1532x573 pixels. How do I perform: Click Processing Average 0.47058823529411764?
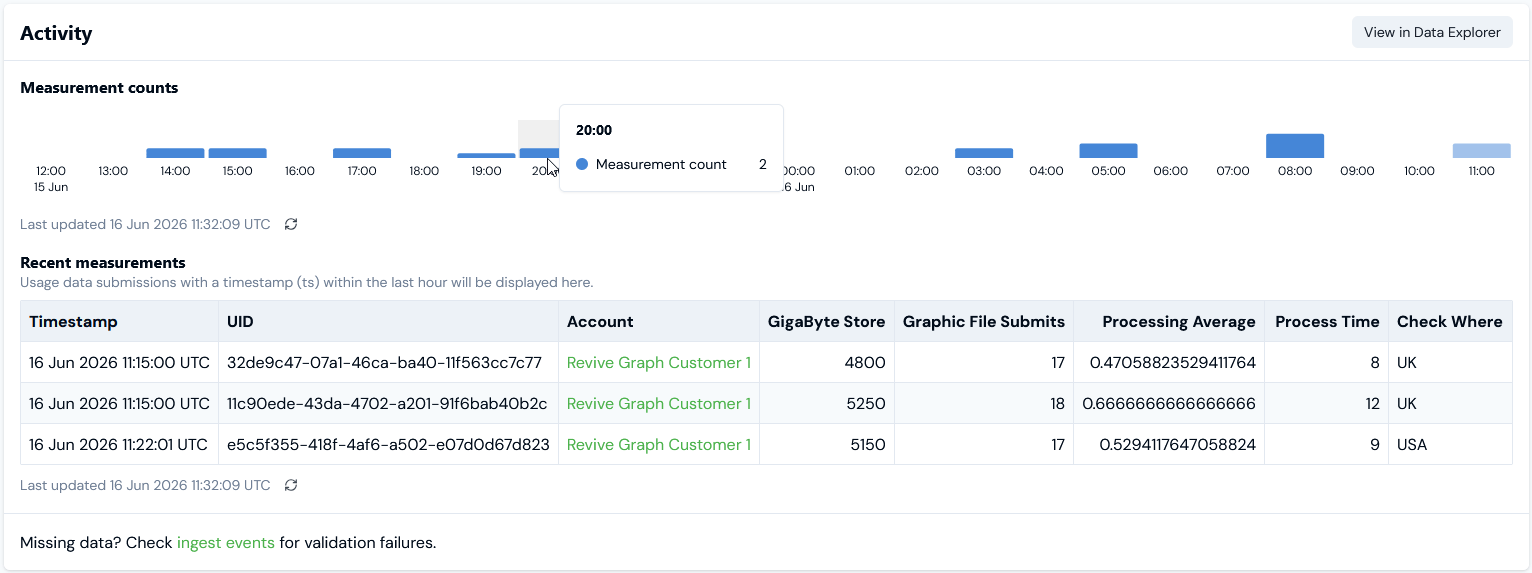point(1172,363)
